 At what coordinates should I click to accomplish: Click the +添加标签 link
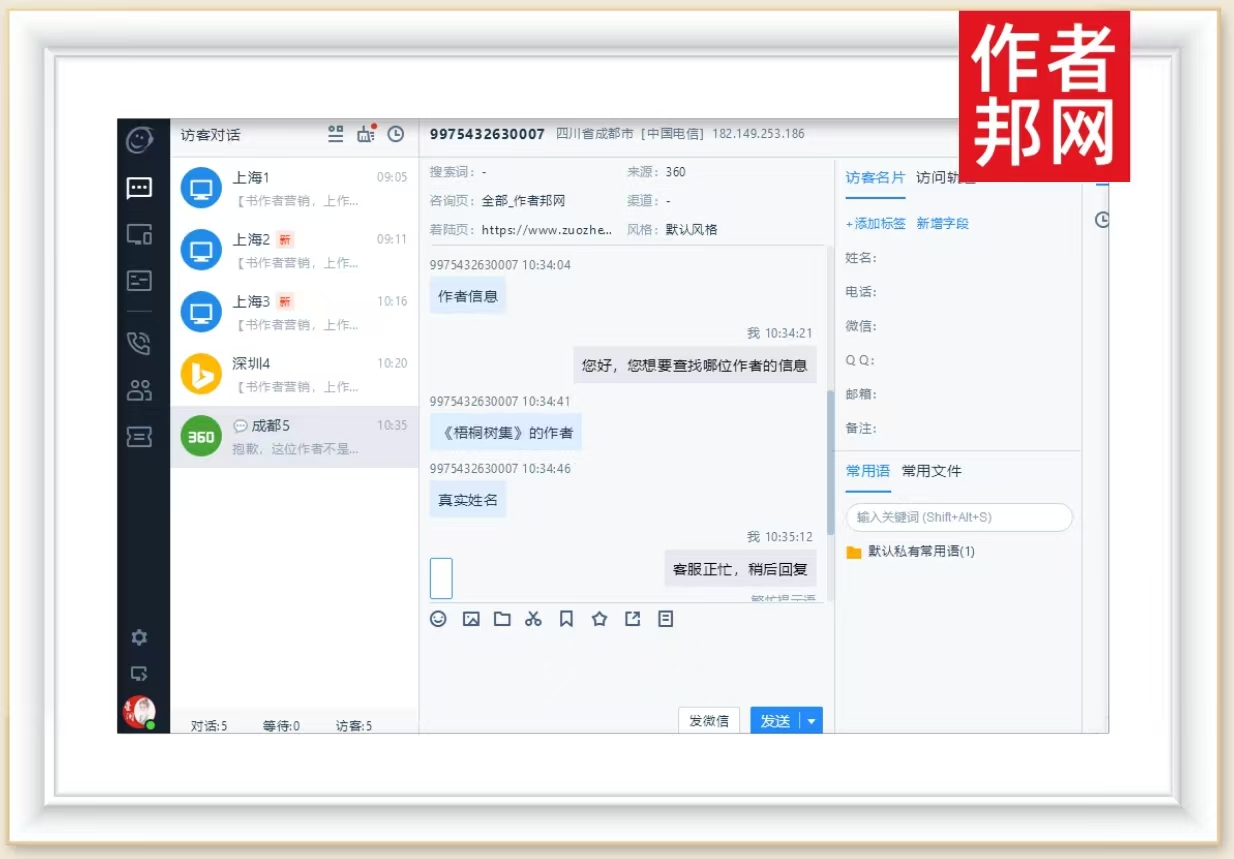pos(875,224)
